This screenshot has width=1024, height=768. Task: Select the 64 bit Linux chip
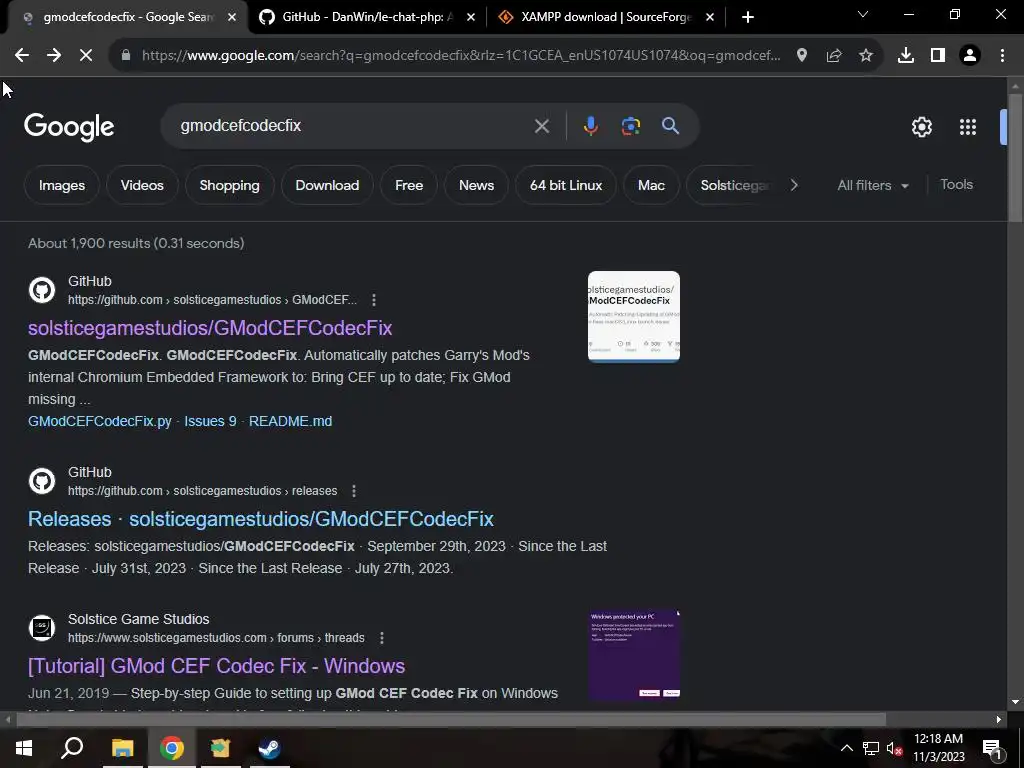point(566,185)
